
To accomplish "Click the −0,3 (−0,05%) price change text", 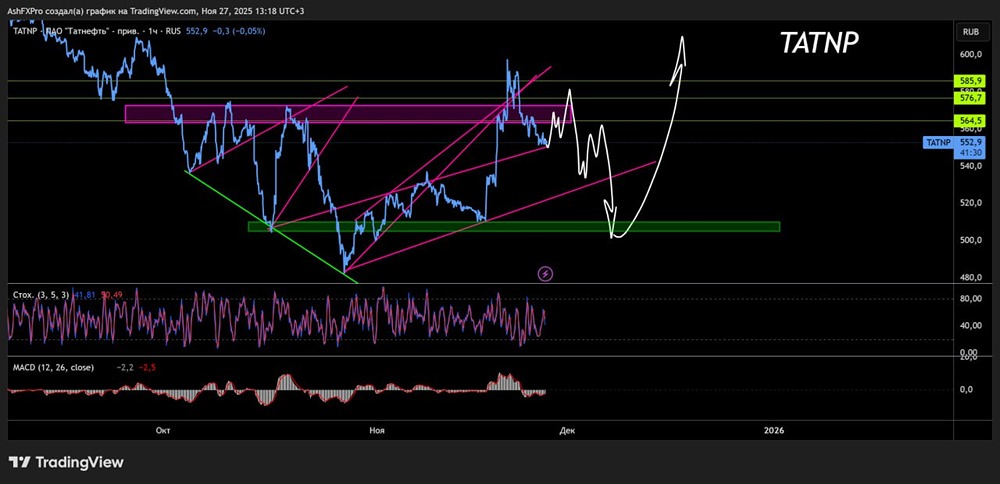I will coord(237,31).
